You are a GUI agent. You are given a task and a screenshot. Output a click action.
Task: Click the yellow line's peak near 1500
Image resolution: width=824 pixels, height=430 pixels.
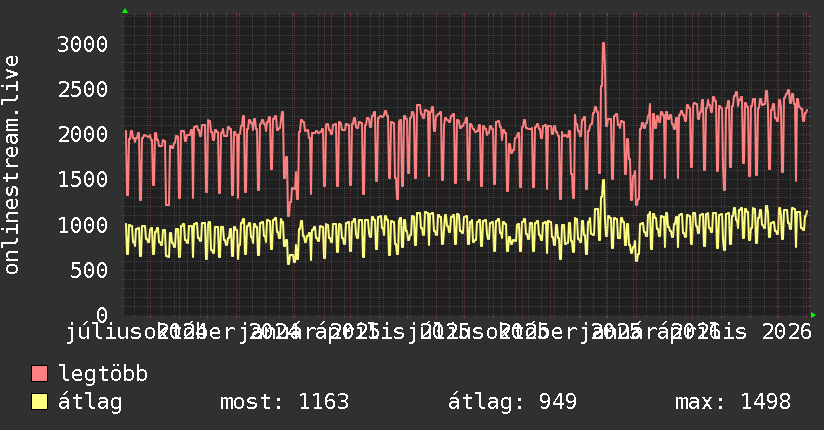pyautogui.click(x=603, y=181)
